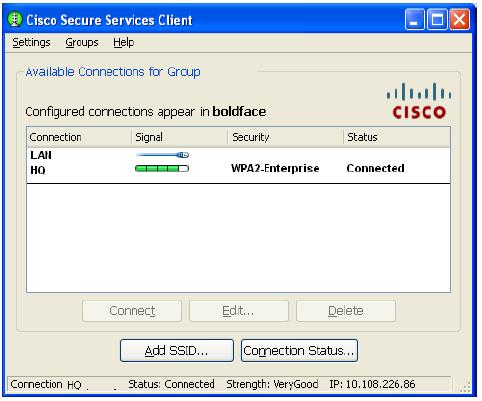
Task: Click the Edit... button
Action: [x=239, y=311]
